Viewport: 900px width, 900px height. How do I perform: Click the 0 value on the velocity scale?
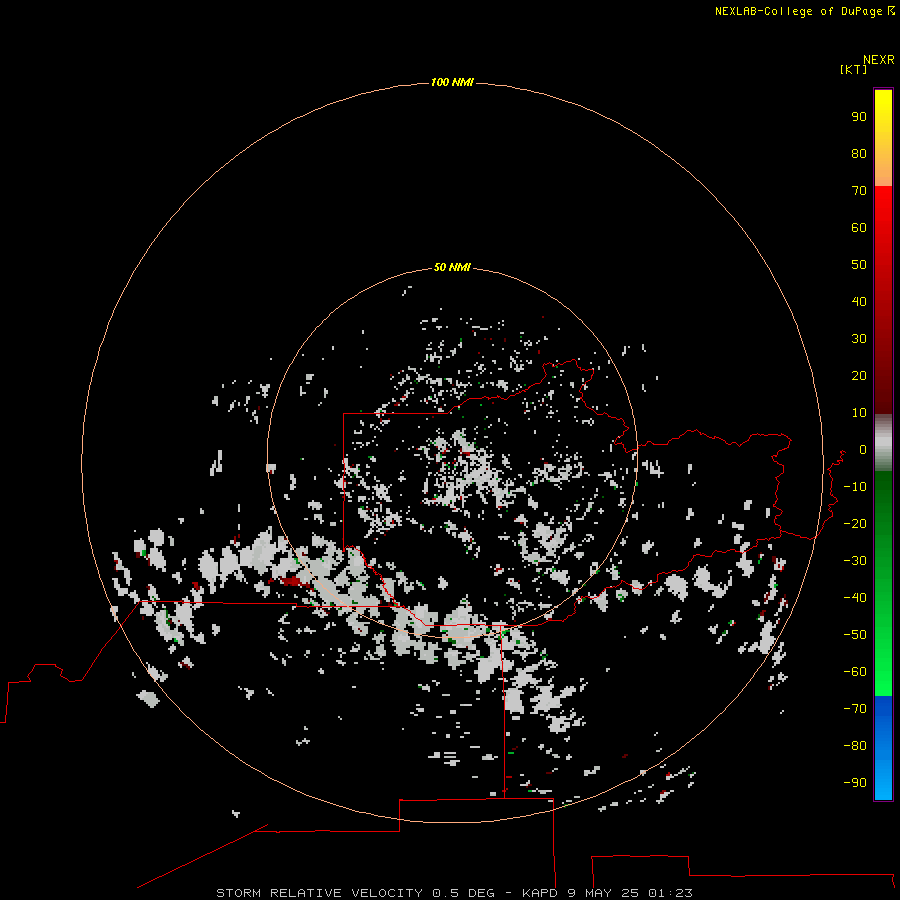(863, 449)
